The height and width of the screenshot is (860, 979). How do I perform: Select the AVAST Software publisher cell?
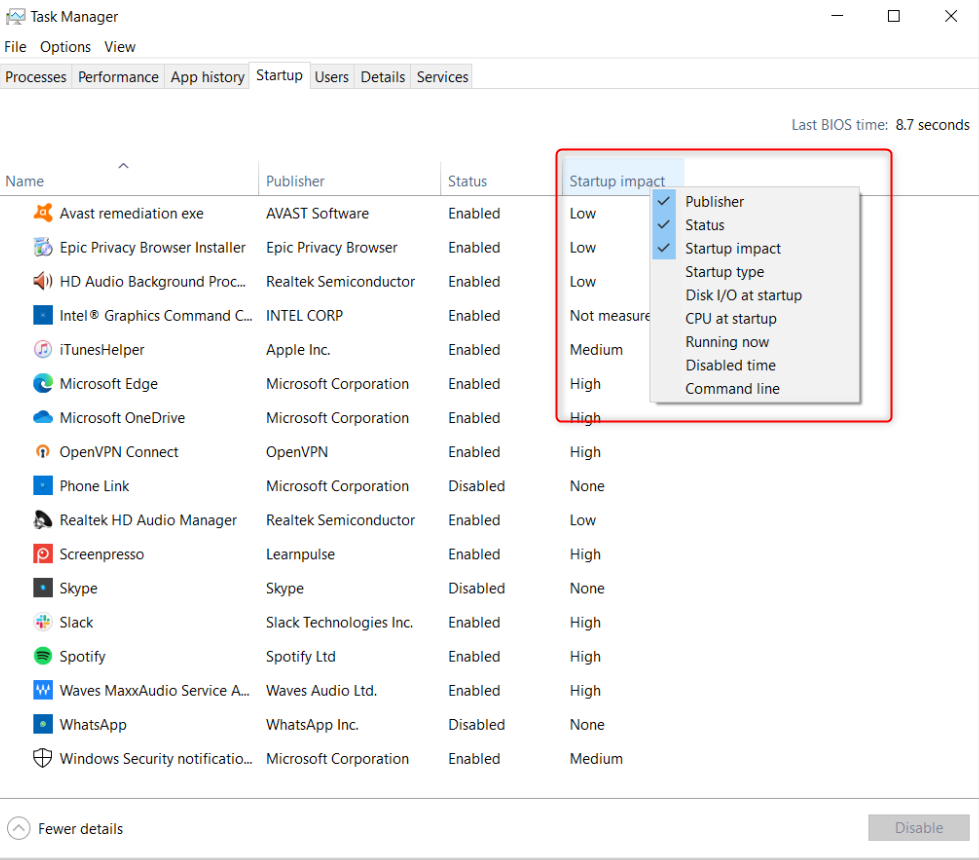click(x=317, y=214)
